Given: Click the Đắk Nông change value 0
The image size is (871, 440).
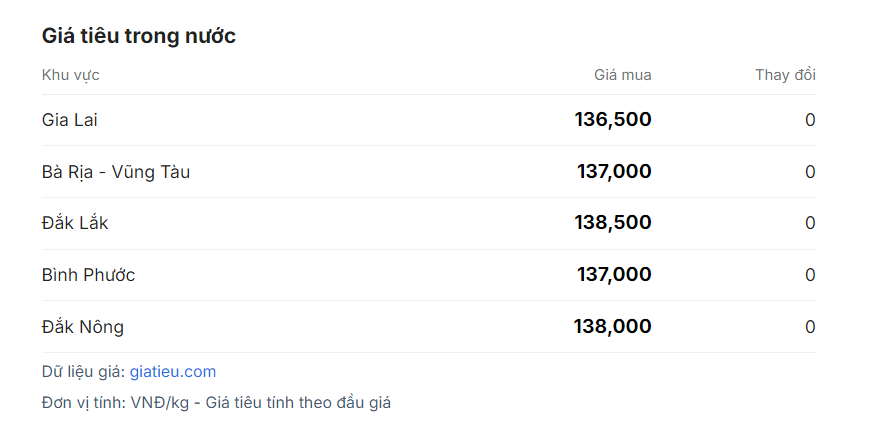Looking at the screenshot, I should pyautogui.click(x=810, y=327).
